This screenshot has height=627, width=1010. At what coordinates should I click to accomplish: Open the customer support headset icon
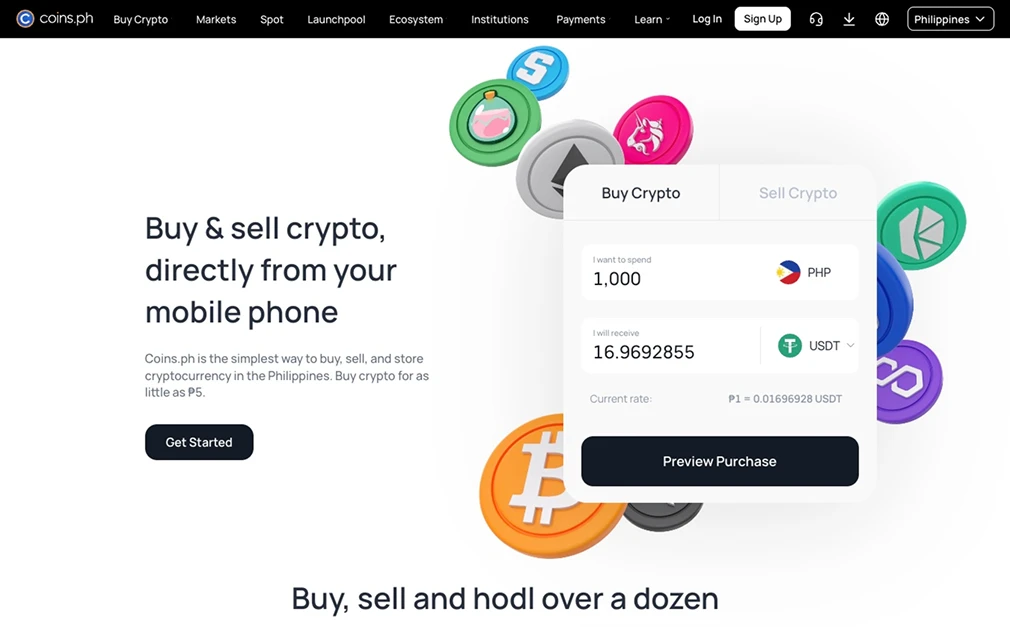[x=816, y=19]
